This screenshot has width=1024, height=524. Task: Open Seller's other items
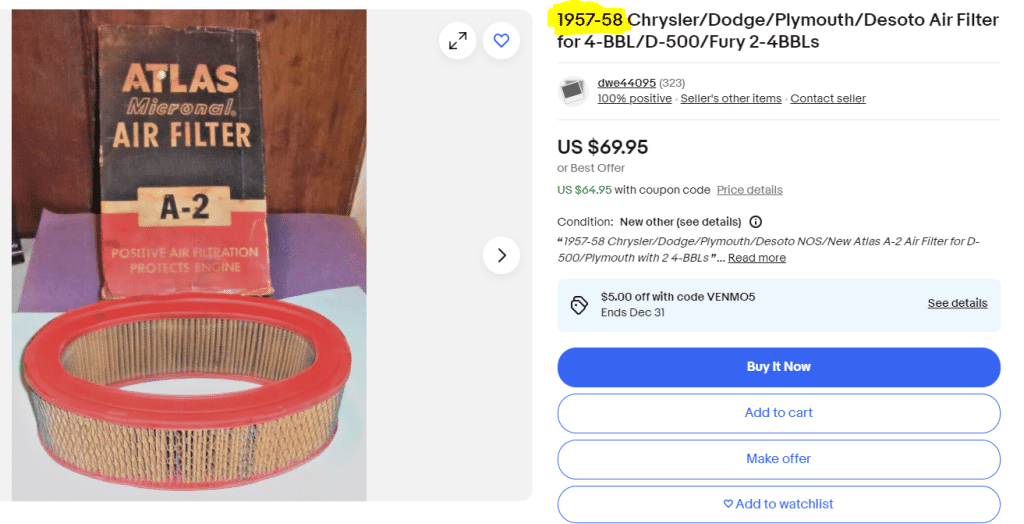coord(731,99)
